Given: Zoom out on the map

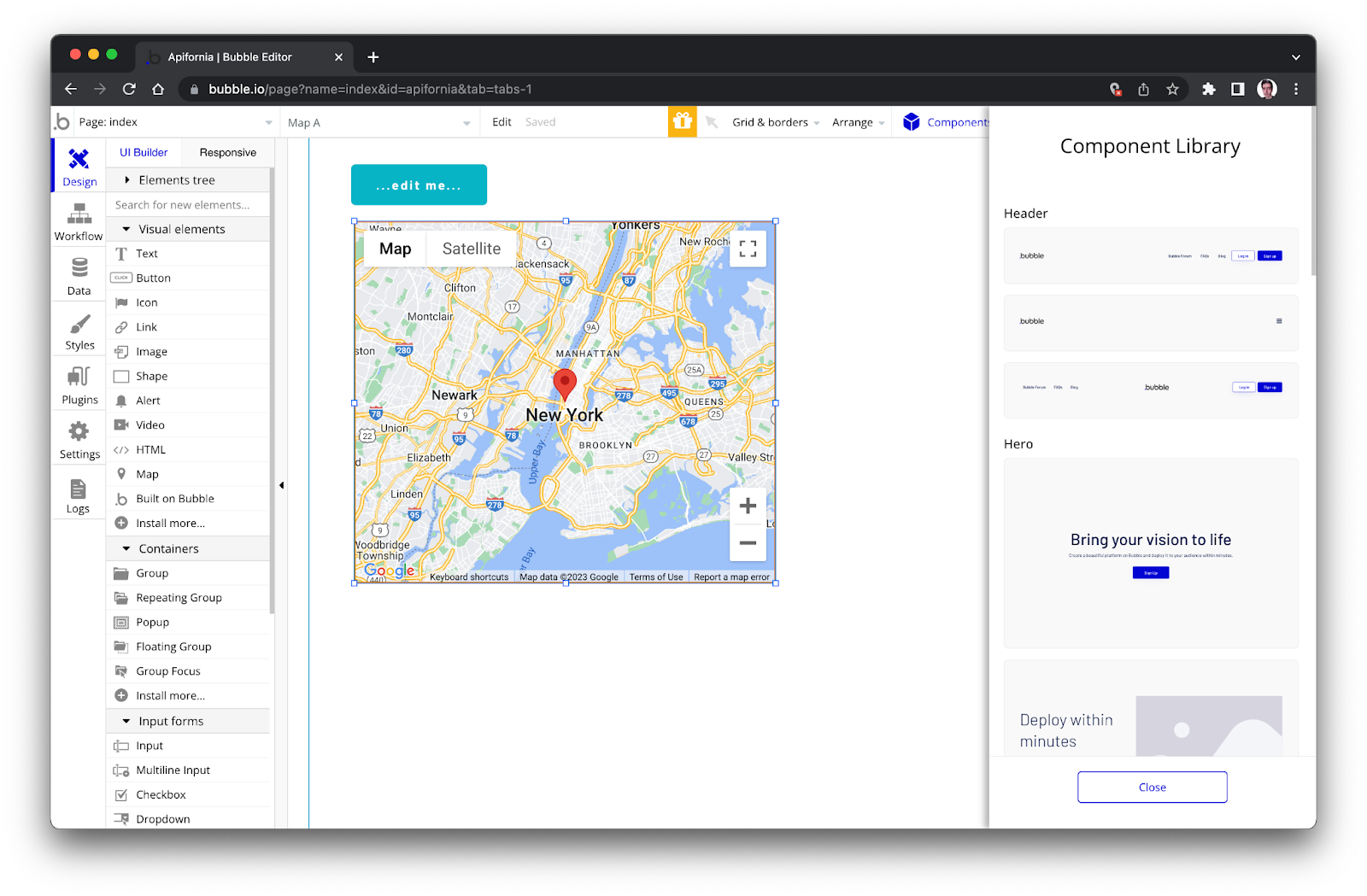Looking at the screenshot, I should [748, 542].
